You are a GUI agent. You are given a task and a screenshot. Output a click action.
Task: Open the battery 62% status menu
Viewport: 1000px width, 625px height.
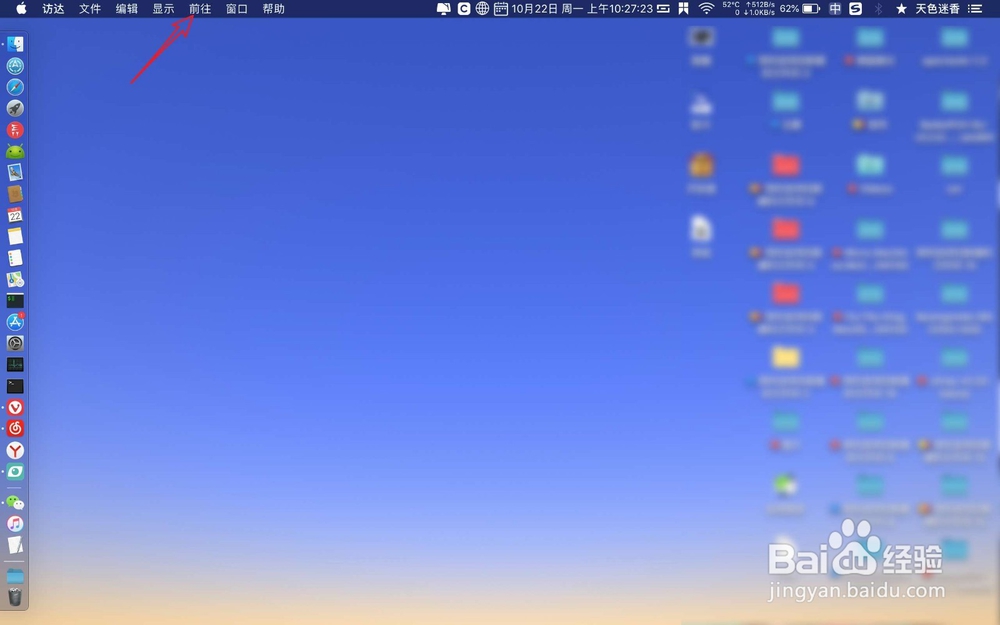788,9
